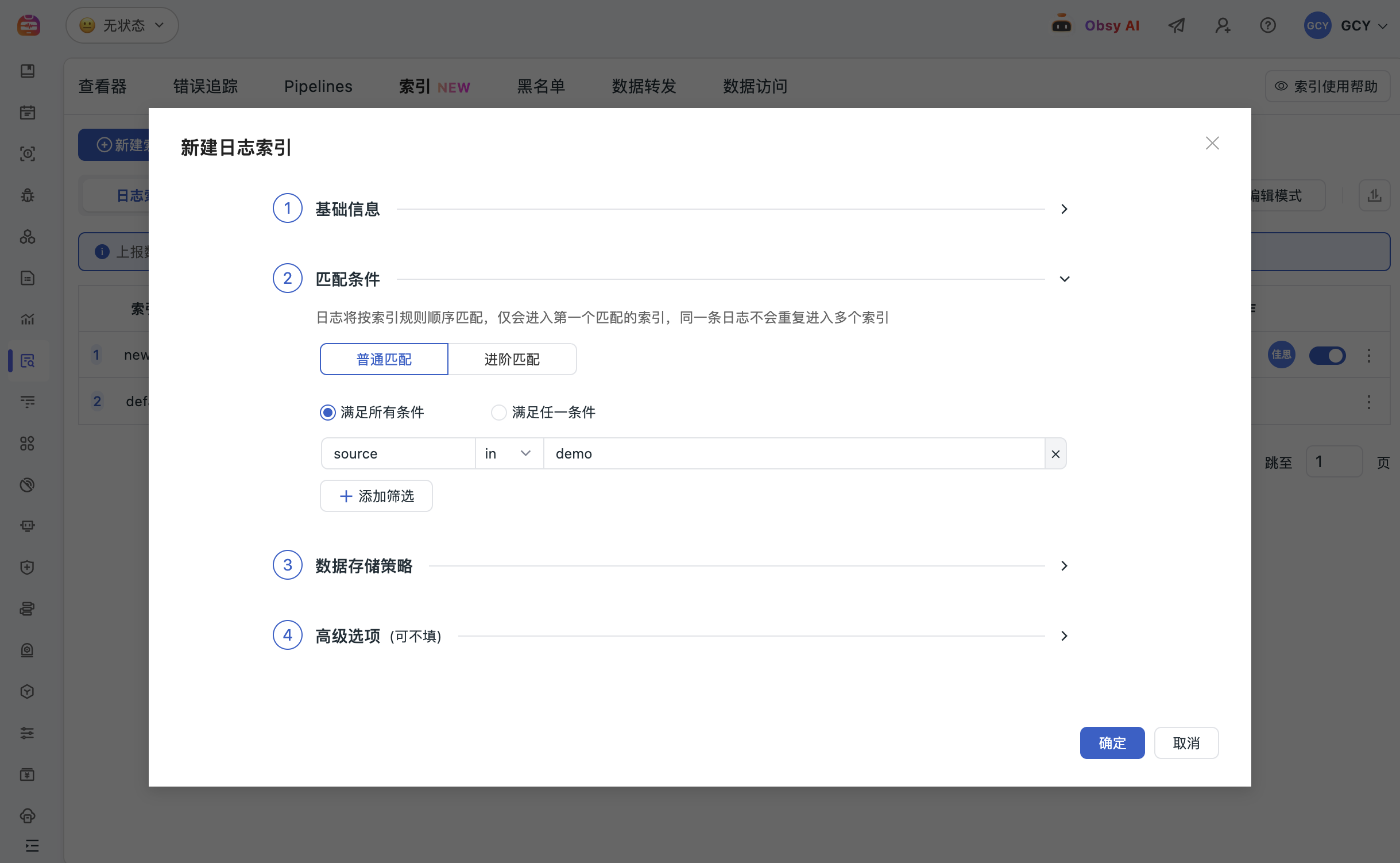The height and width of the screenshot is (863, 1400).
Task: Open the more menu on the second index row
Action: 1369,402
